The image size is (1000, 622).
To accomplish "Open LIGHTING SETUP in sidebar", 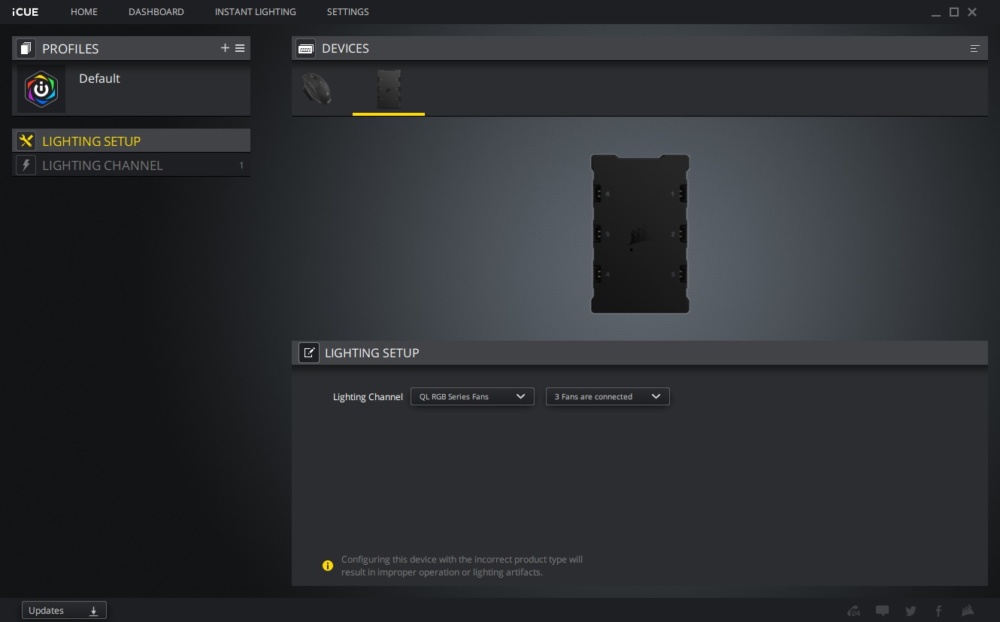I will [131, 141].
